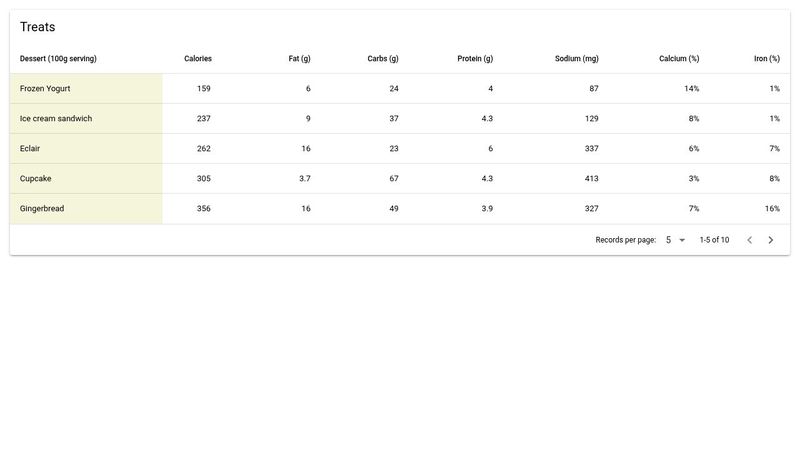This screenshot has width=800, height=450.
Task: Go to the next page of records
Action: click(770, 240)
